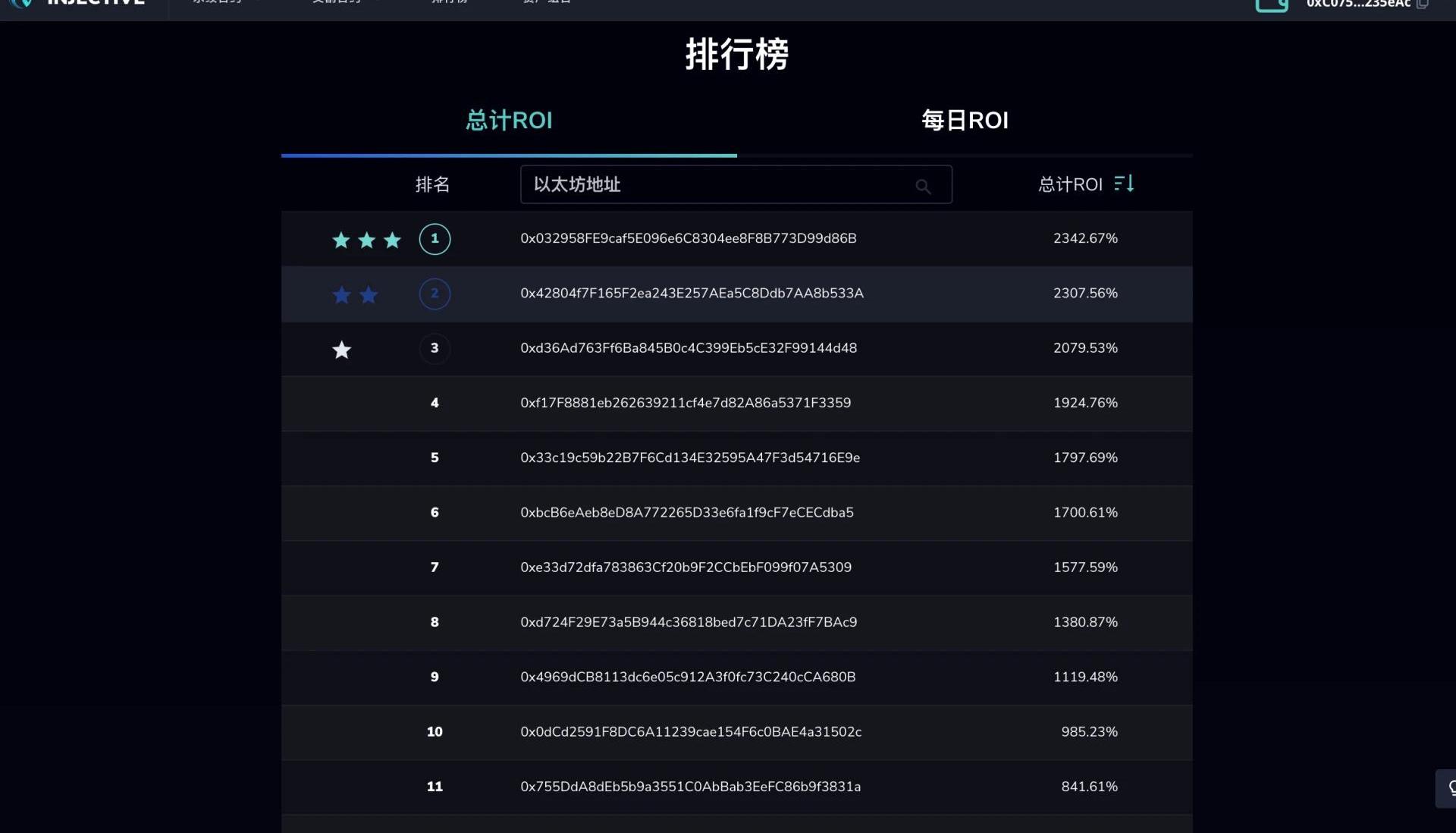Image resolution: width=1456 pixels, height=833 pixels.
Task: Select address 0x032958FE9caf5E096e6C8304ee8F8B773D99d86B
Action: 688,238
